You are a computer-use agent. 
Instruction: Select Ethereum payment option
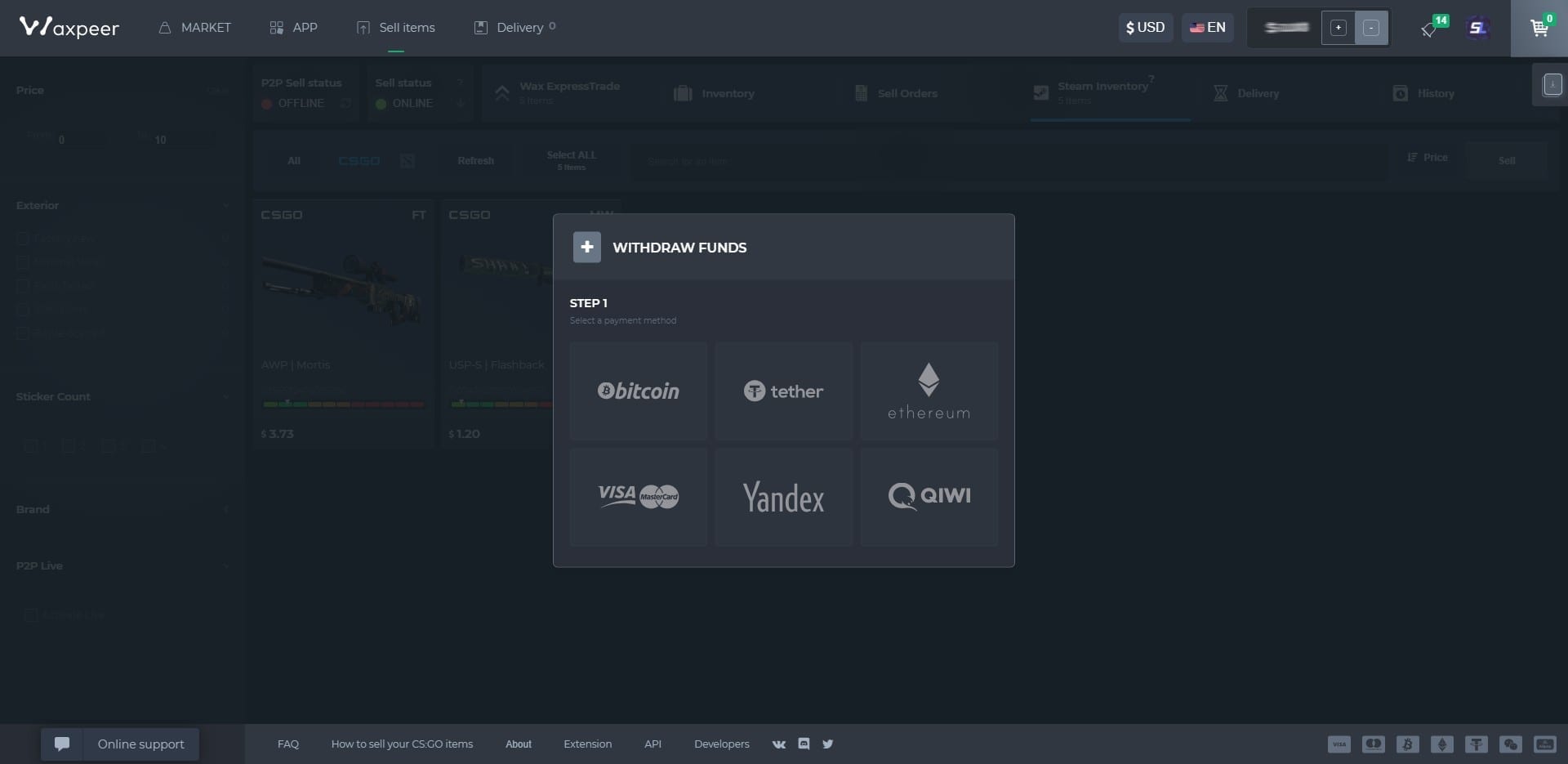[929, 391]
